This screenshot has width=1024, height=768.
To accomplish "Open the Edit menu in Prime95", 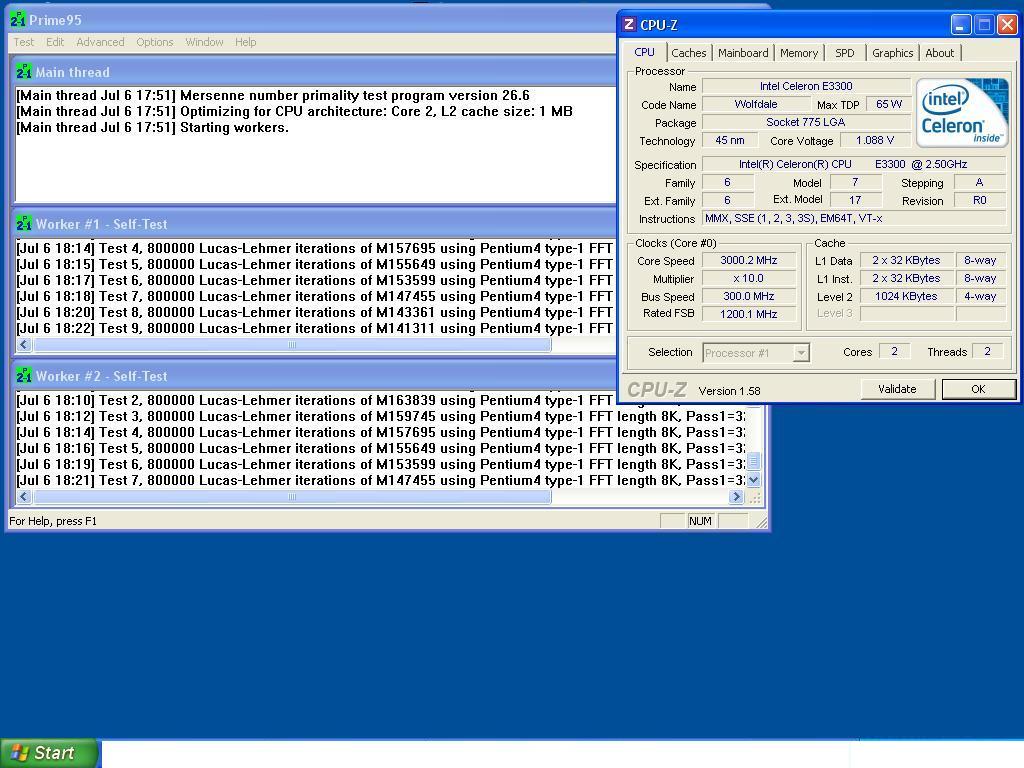I will click(55, 42).
